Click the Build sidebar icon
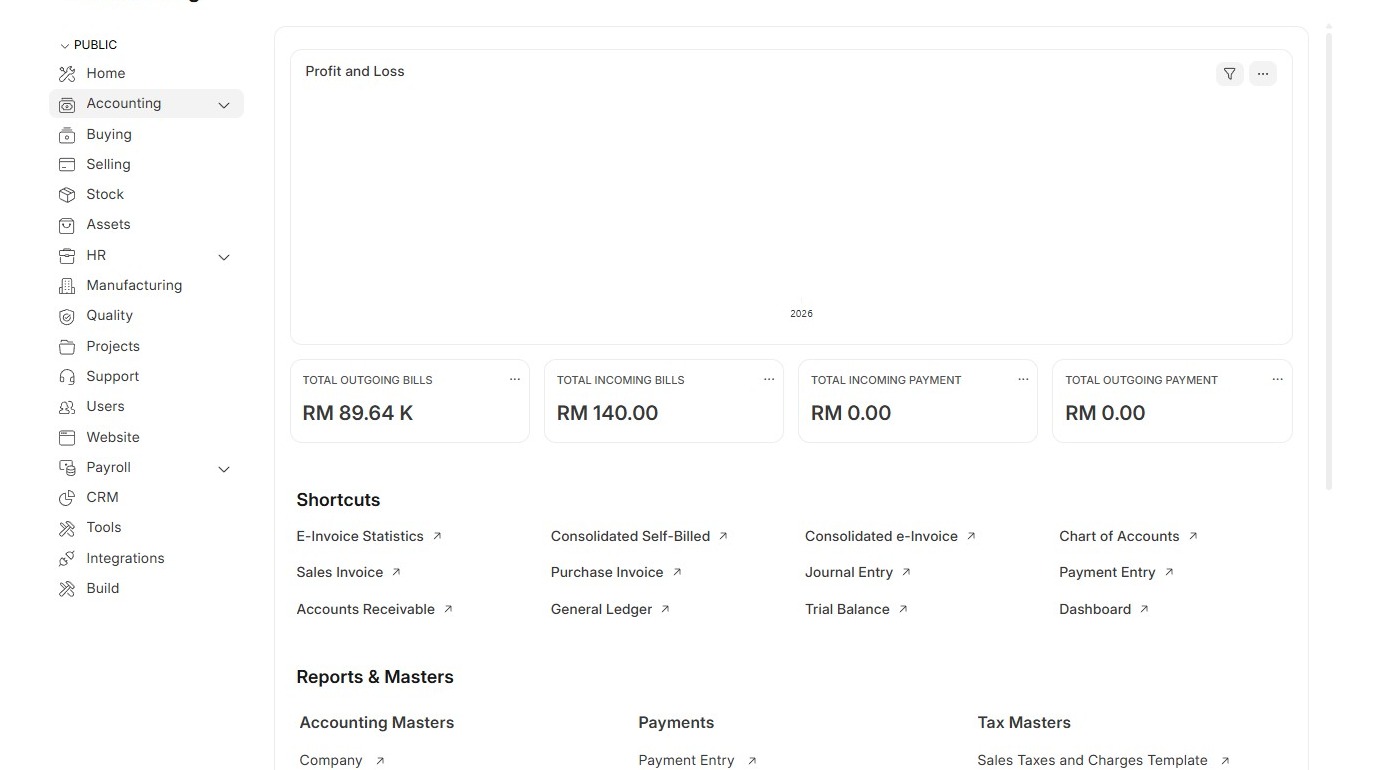This screenshot has width=1376, height=770. [67, 589]
